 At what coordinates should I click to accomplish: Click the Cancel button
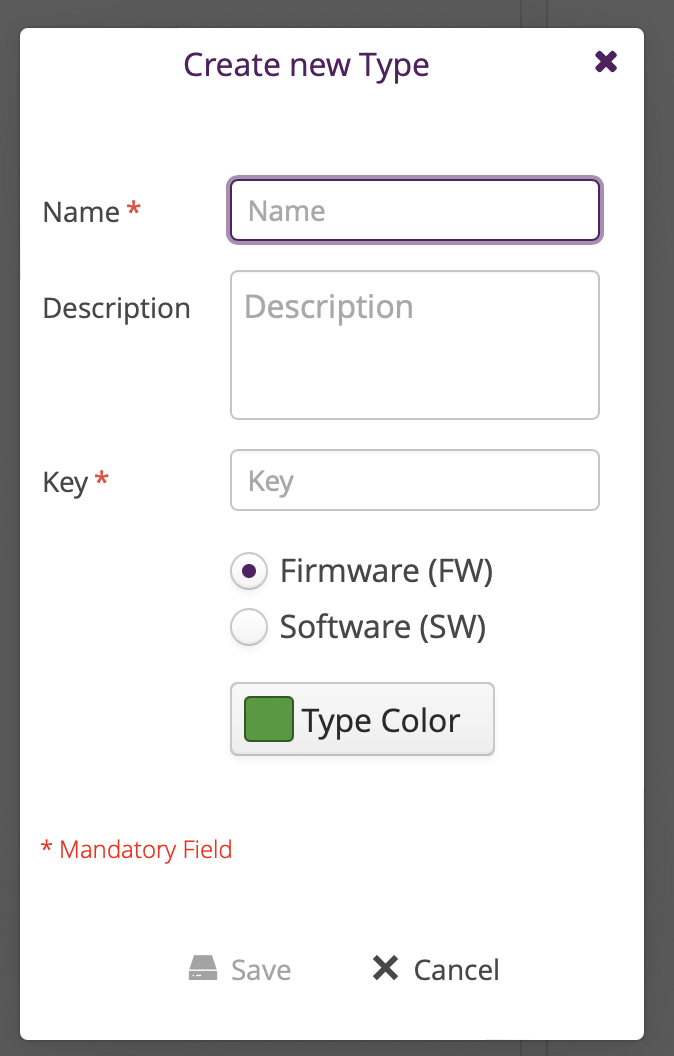pos(433,967)
